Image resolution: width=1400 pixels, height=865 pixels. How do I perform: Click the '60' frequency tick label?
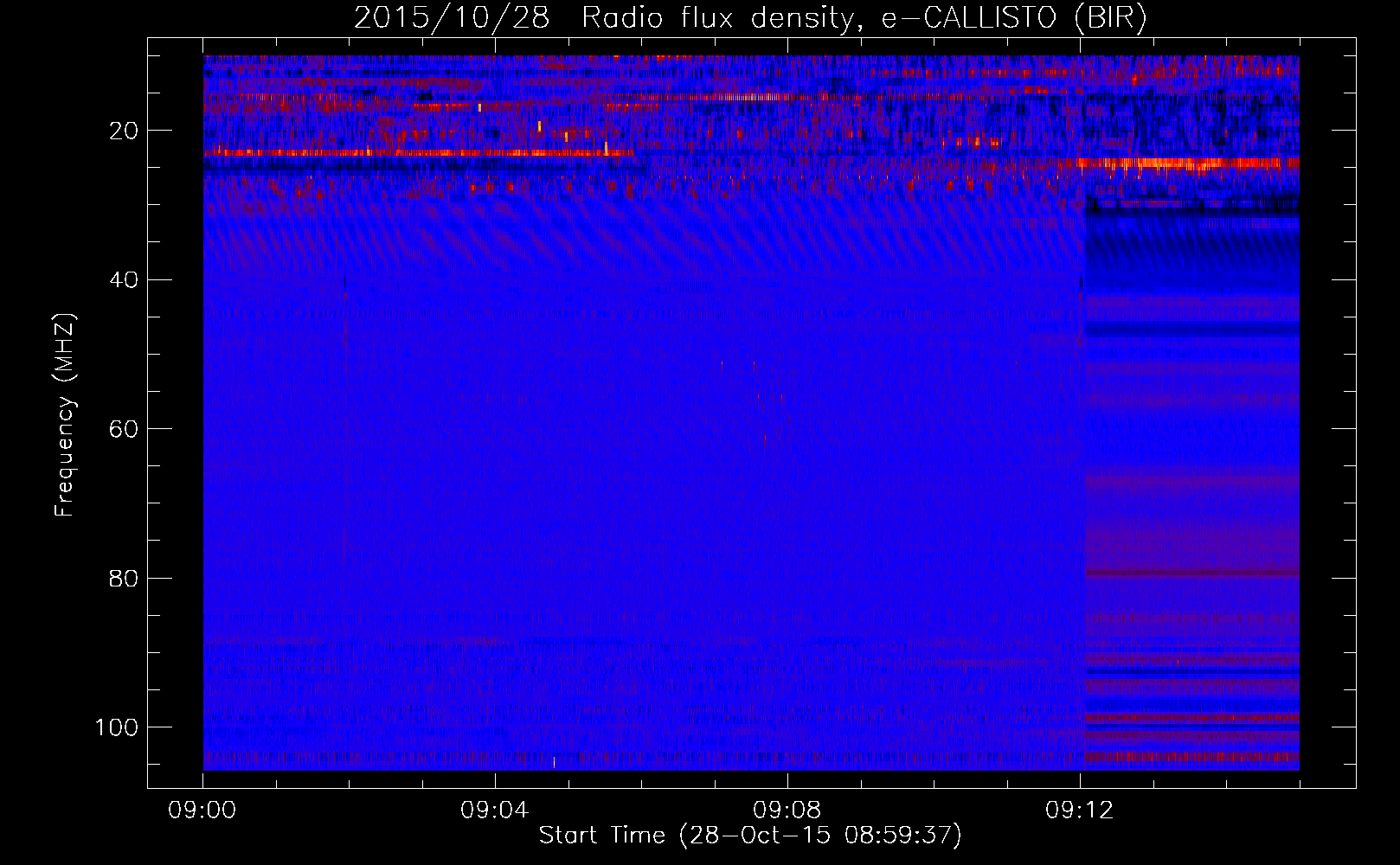click(124, 429)
